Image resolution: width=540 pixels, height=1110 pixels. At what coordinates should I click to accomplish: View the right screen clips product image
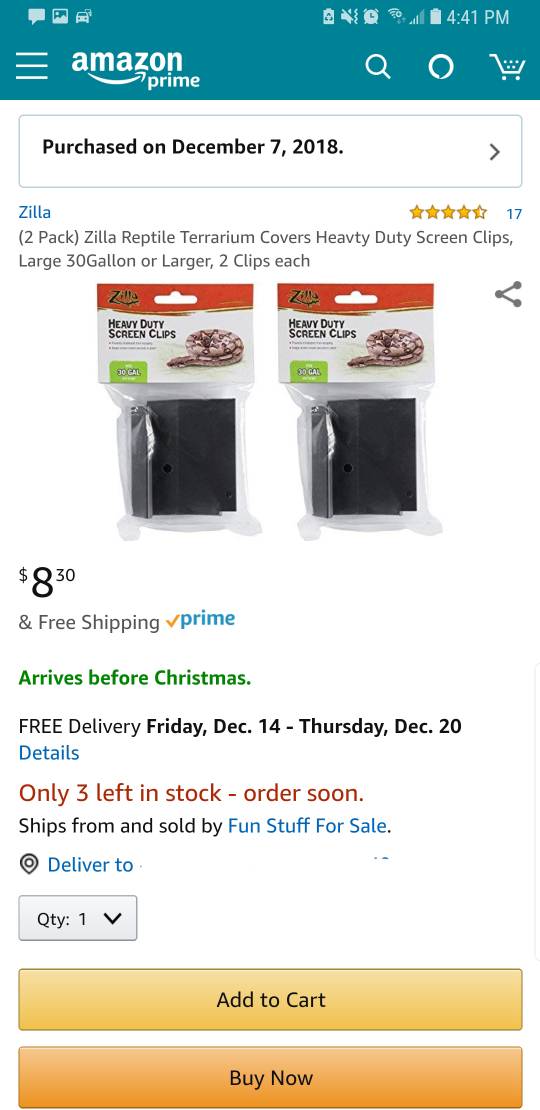[x=361, y=411]
